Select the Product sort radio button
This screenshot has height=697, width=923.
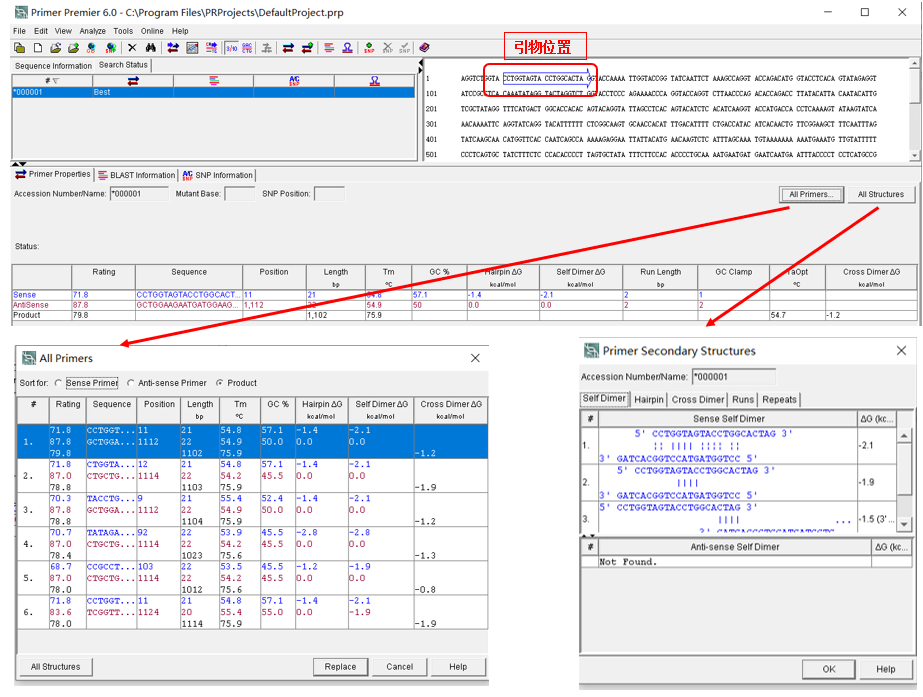tap(220, 383)
